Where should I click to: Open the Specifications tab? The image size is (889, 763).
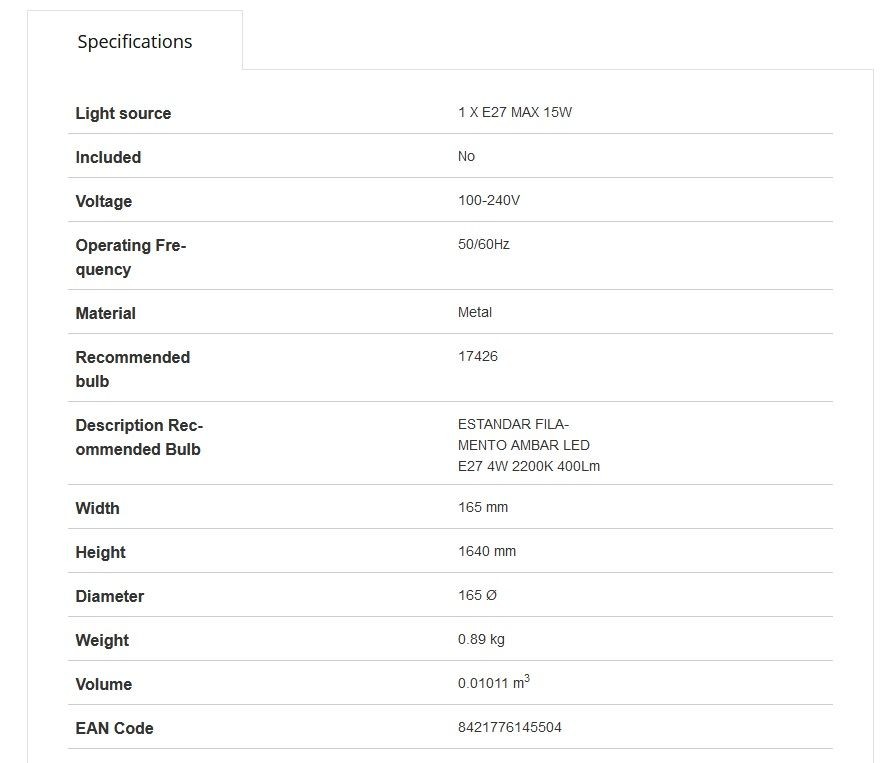tap(135, 41)
